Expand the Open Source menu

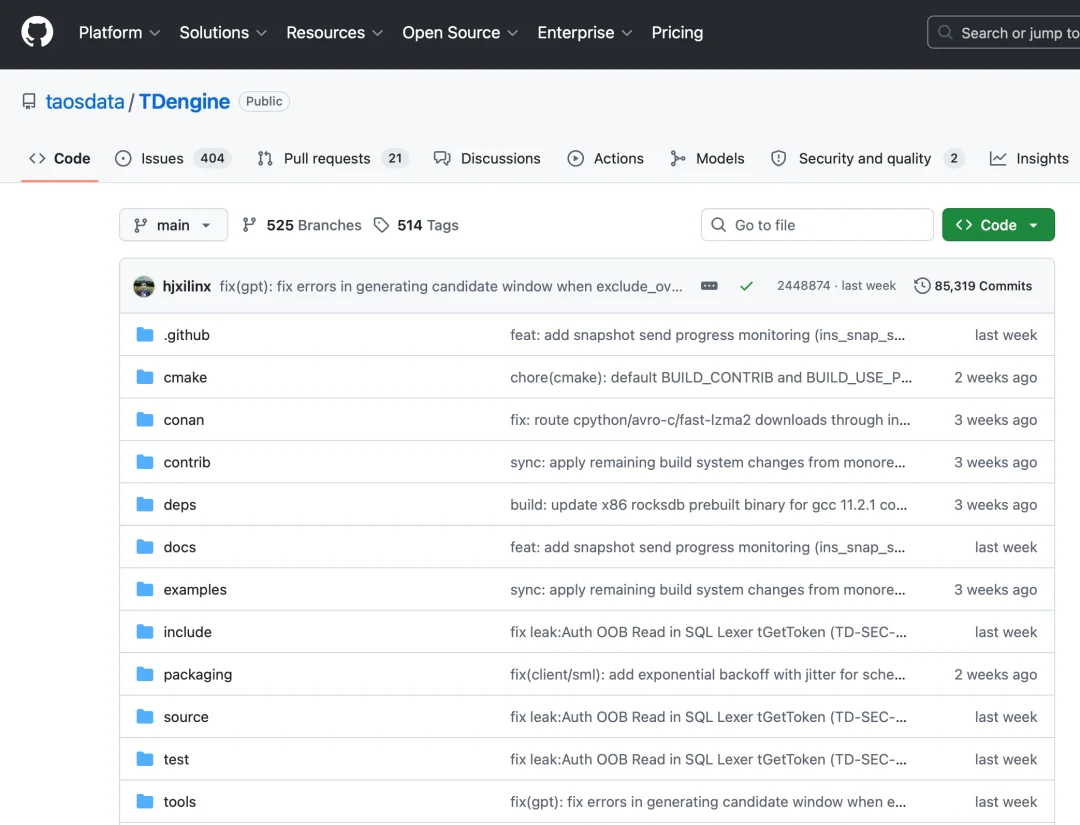459,32
